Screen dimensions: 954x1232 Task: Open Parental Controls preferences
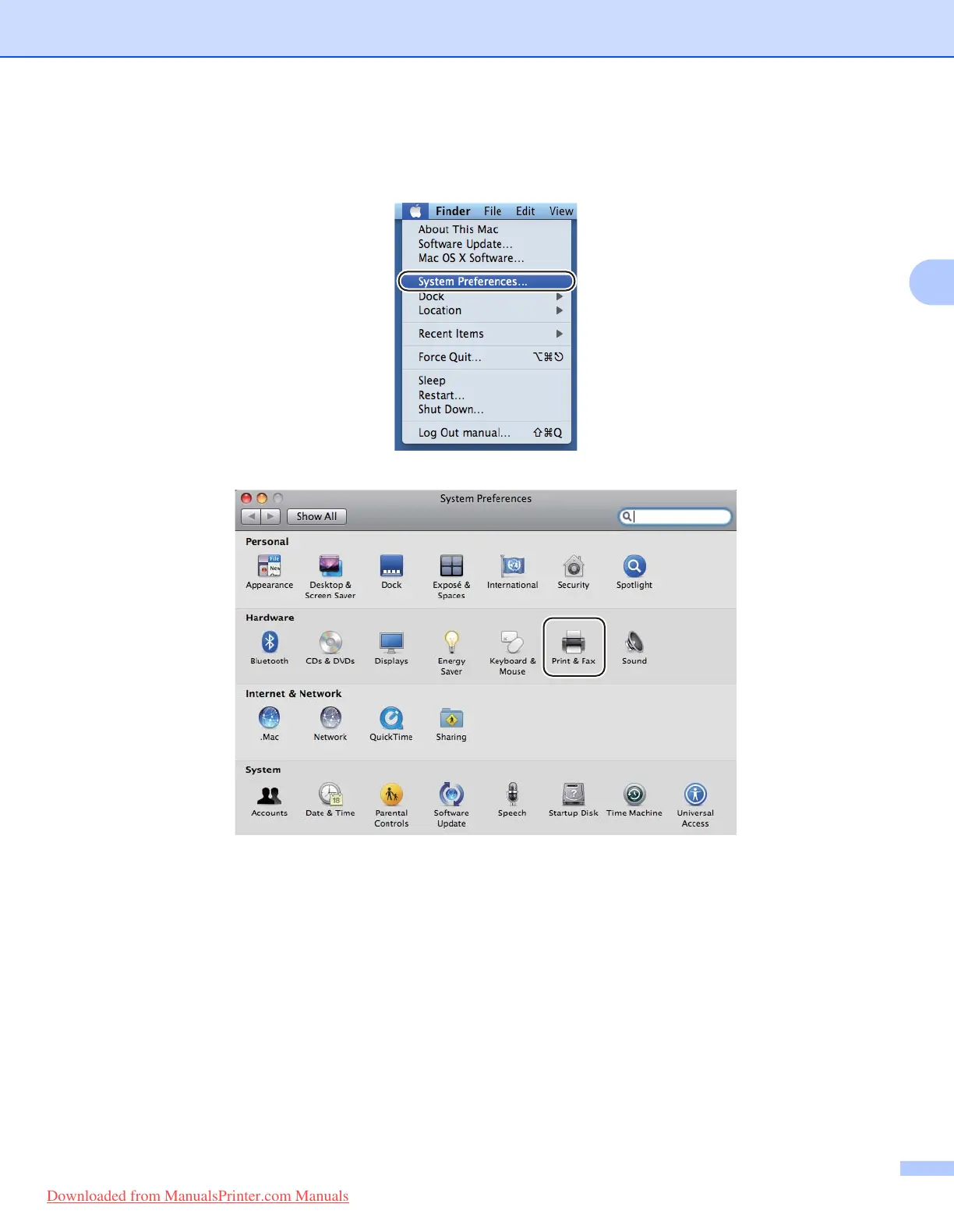click(391, 805)
